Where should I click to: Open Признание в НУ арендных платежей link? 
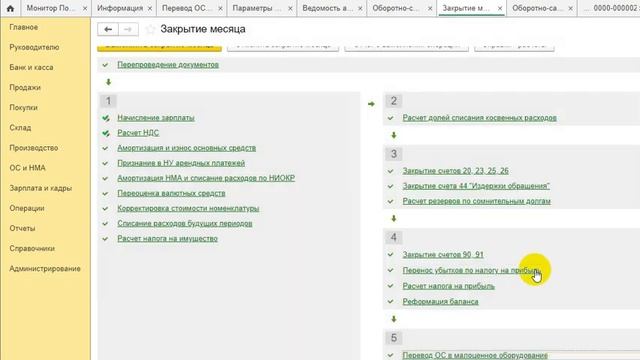(x=181, y=163)
